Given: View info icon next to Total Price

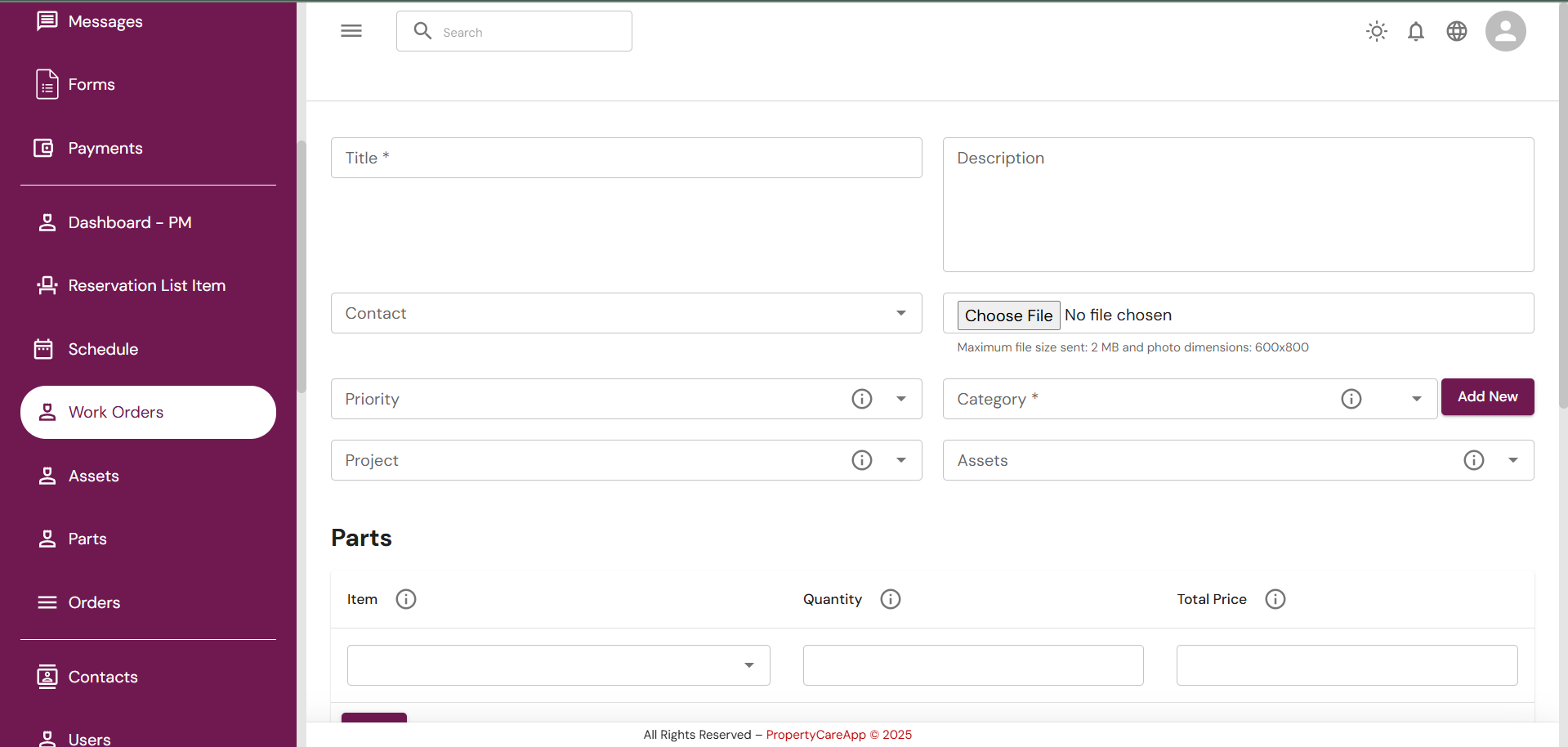Looking at the screenshot, I should 1275,599.
